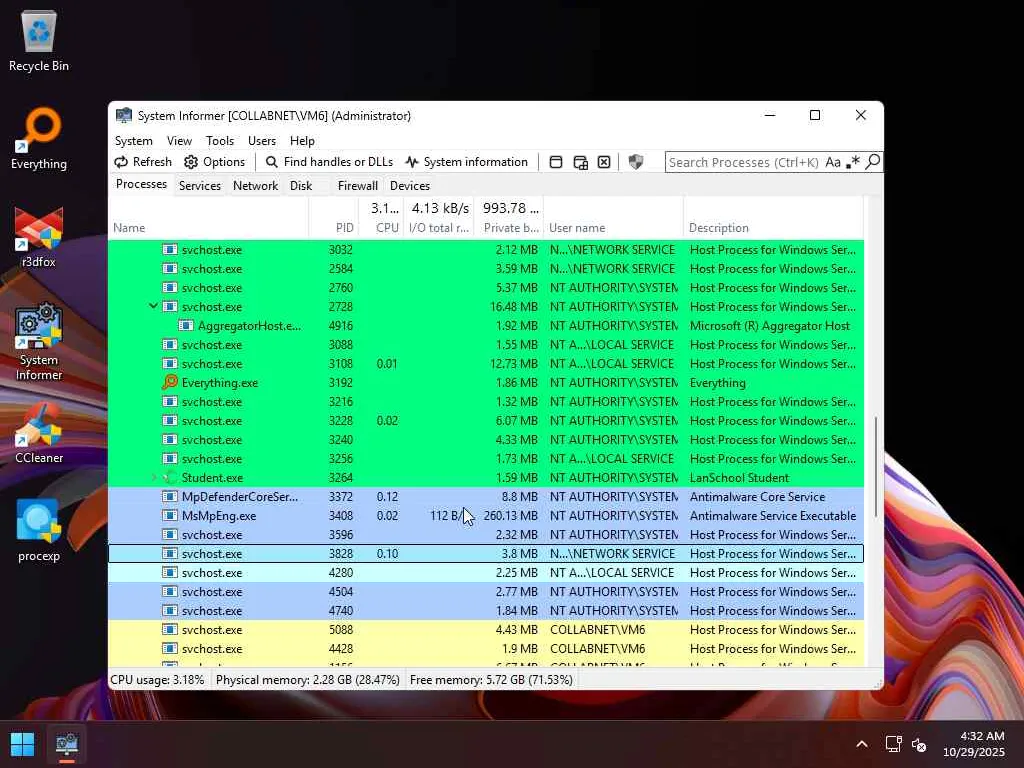Click the MpDefenderCoreService process icon
This screenshot has height=768, width=1024.
[x=170, y=496]
